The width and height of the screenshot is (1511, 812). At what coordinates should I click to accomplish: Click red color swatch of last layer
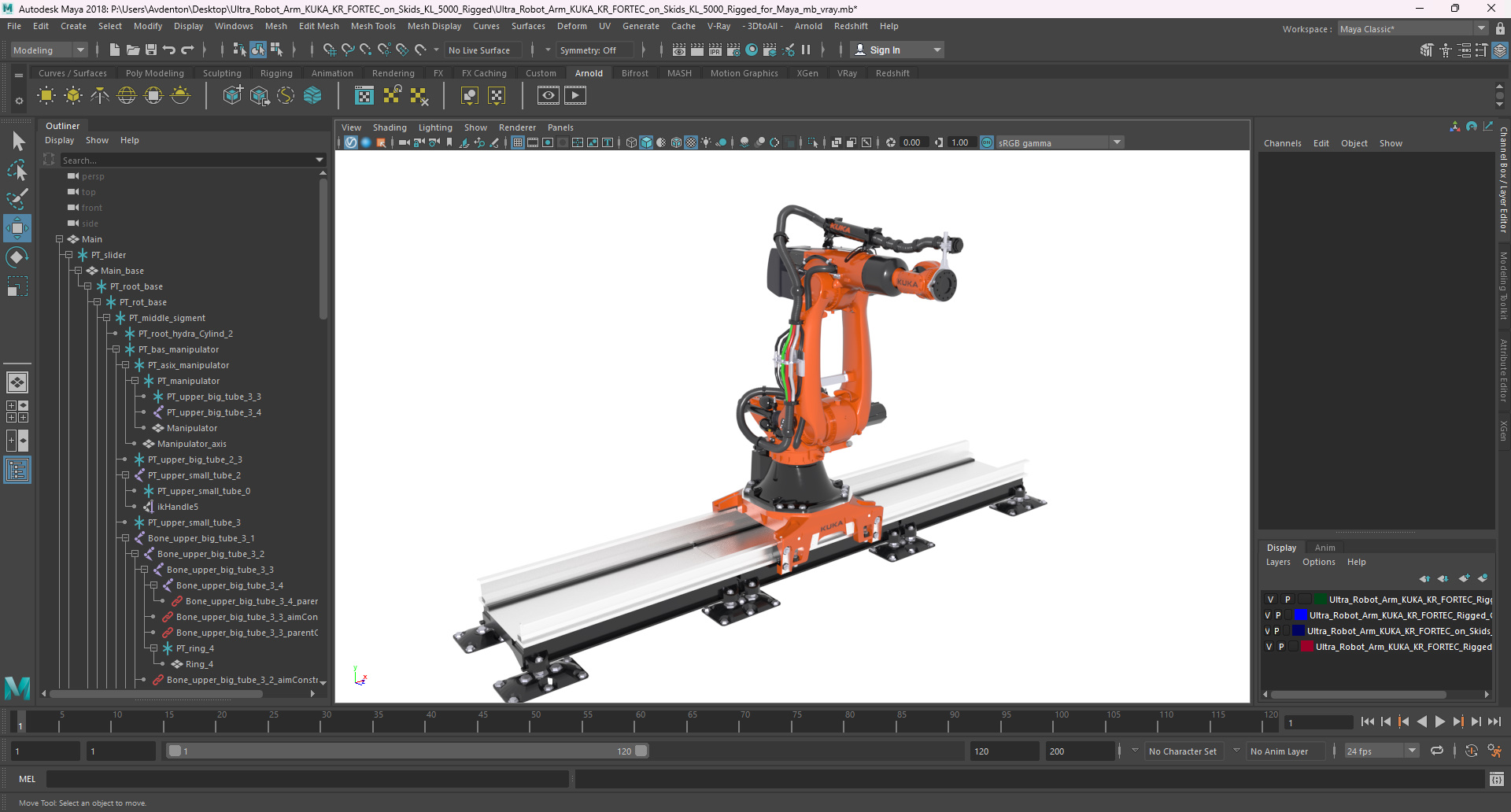1307,647
